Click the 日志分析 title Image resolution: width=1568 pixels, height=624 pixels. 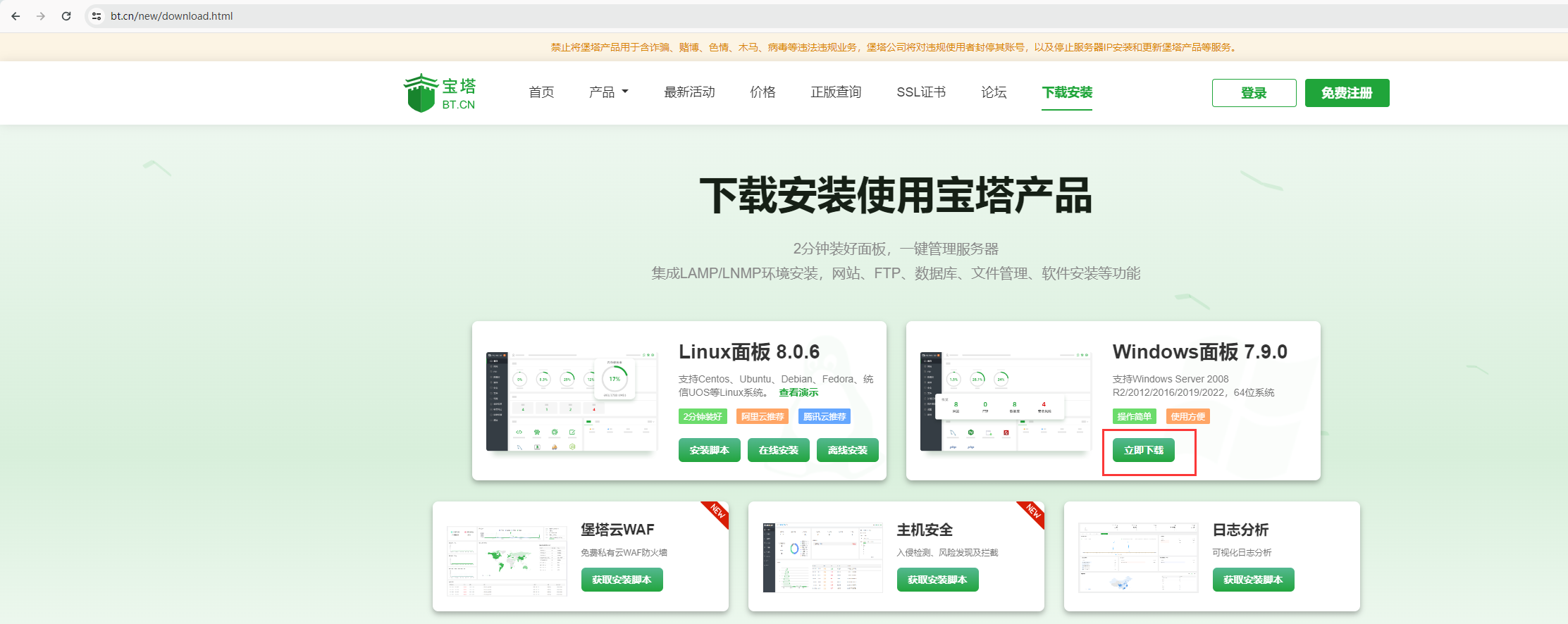1240,530
